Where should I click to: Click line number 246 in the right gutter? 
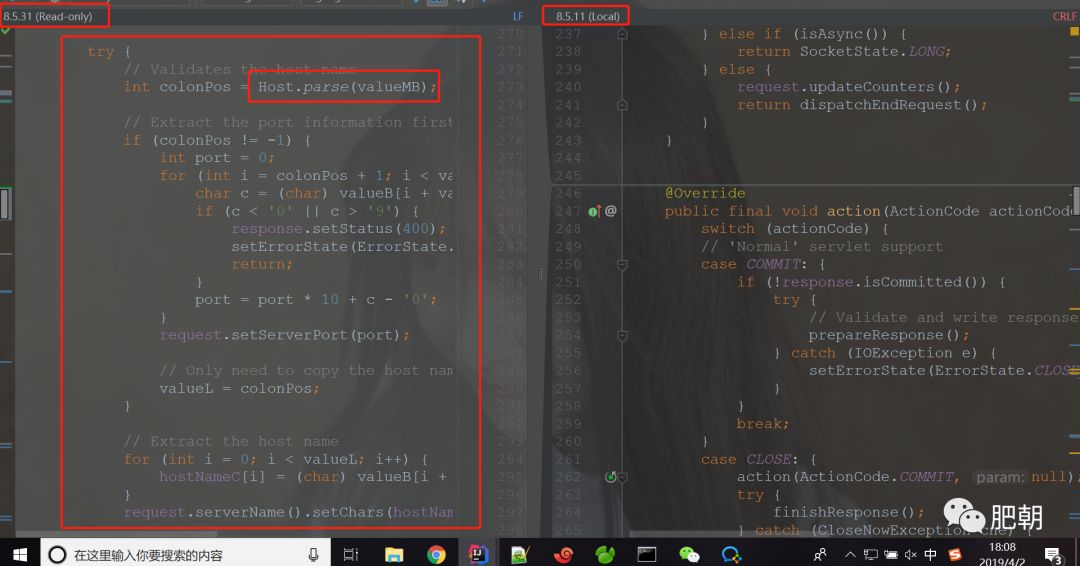(568, 193)
